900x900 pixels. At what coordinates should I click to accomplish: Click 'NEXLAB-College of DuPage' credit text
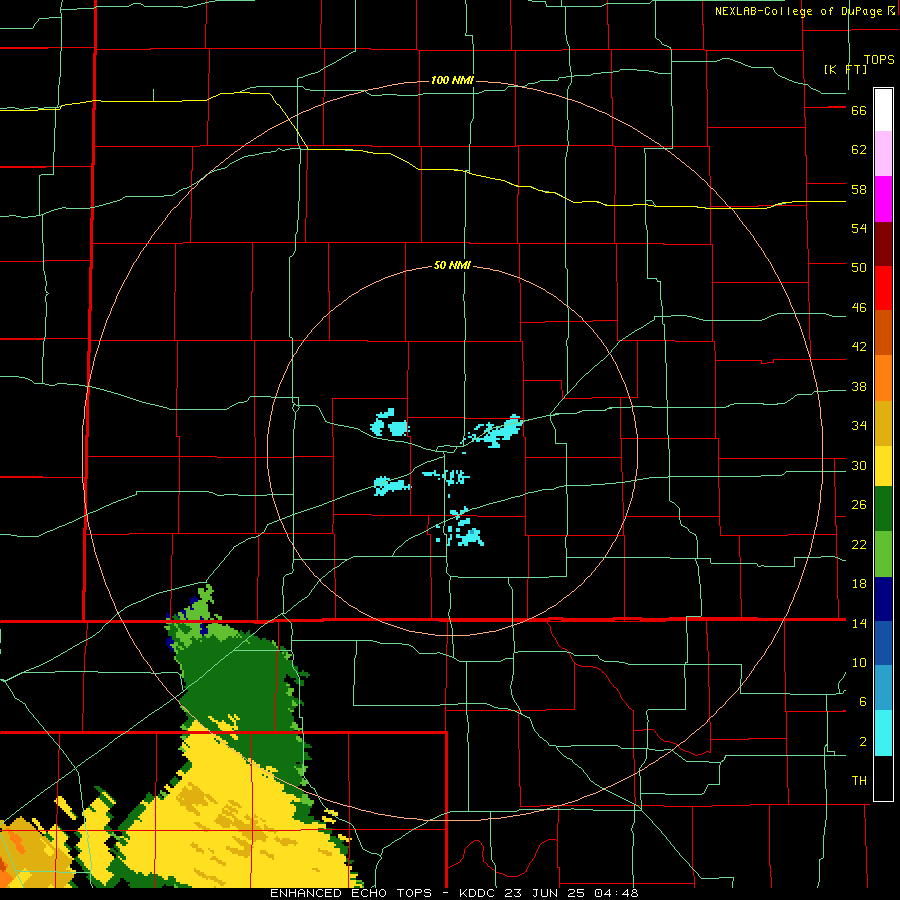click(800, 11)
